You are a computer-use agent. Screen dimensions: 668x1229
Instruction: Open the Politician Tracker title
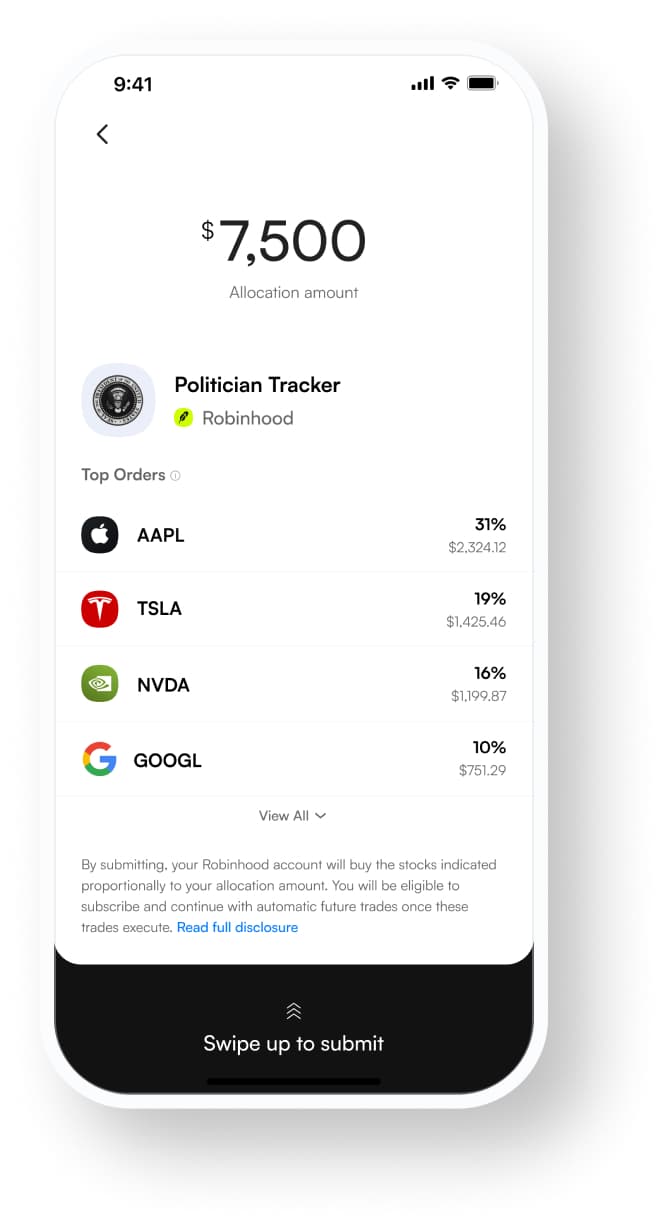257,385
